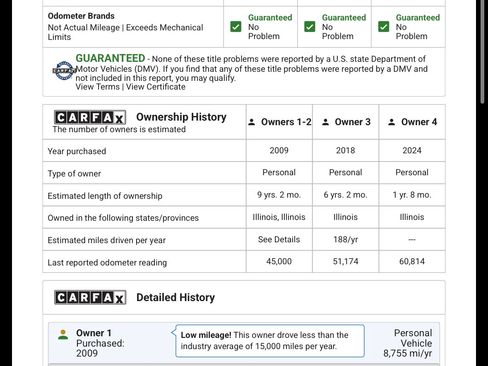Click year purchased value 2018
488x366 pixels.
click(345, 151)
